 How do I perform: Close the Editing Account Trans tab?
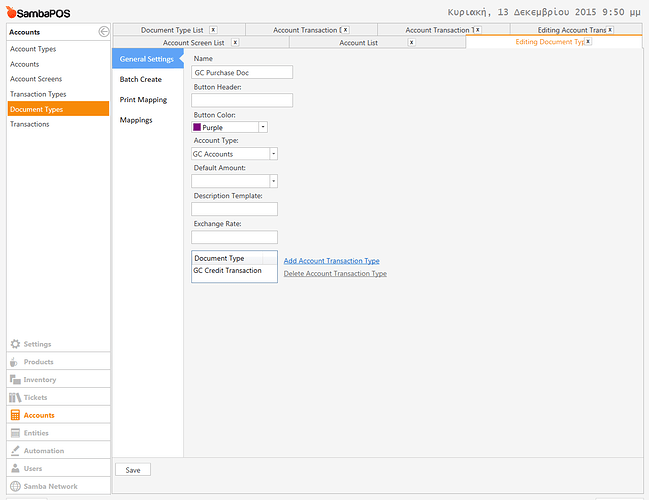(610, 30)
